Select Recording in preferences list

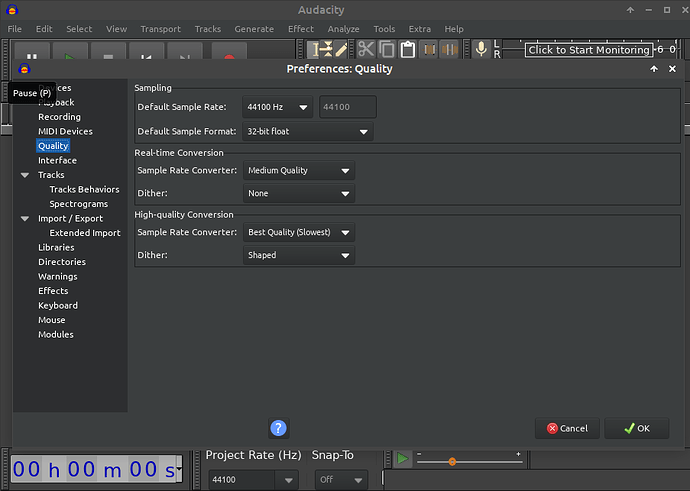(x=59, y=117)
